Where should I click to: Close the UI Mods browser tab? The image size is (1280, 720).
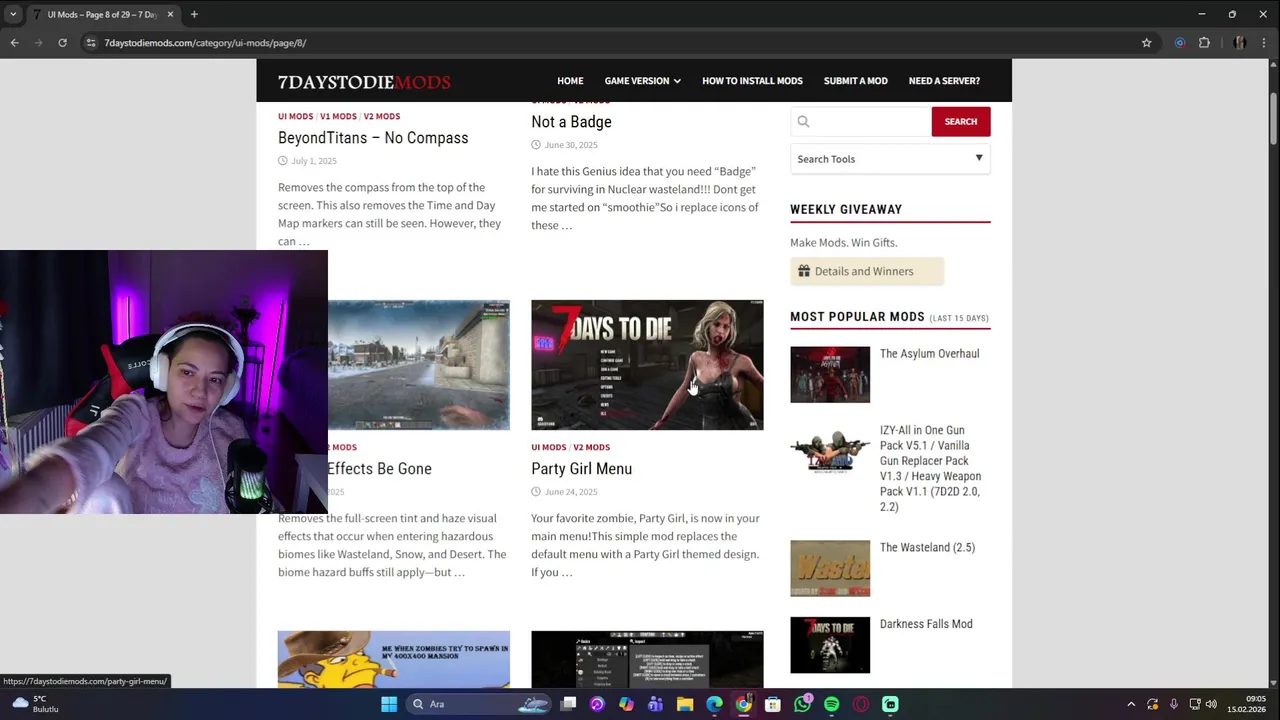click(x=170, y=14)
